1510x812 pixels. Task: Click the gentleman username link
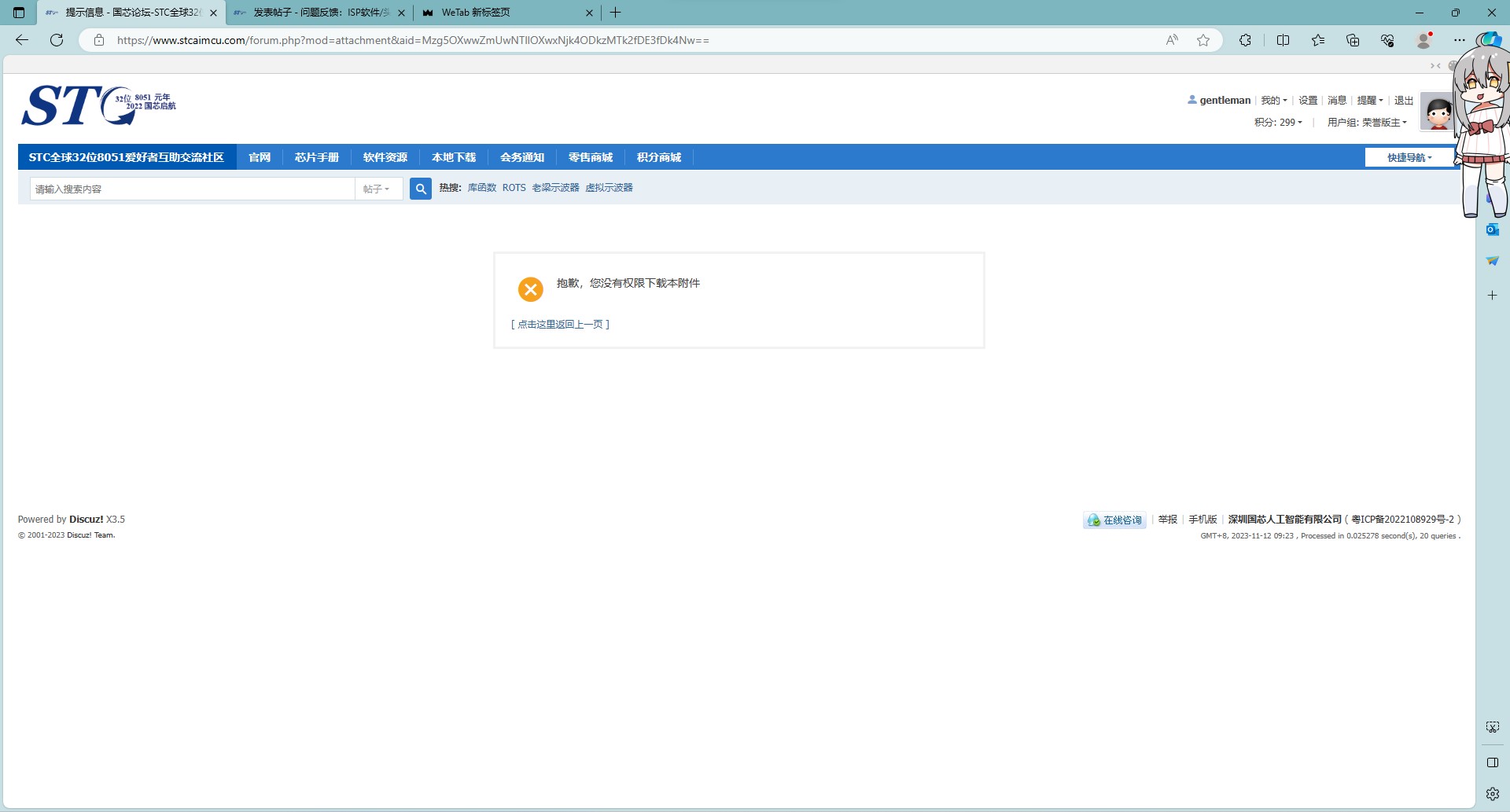pos(1225,101)
